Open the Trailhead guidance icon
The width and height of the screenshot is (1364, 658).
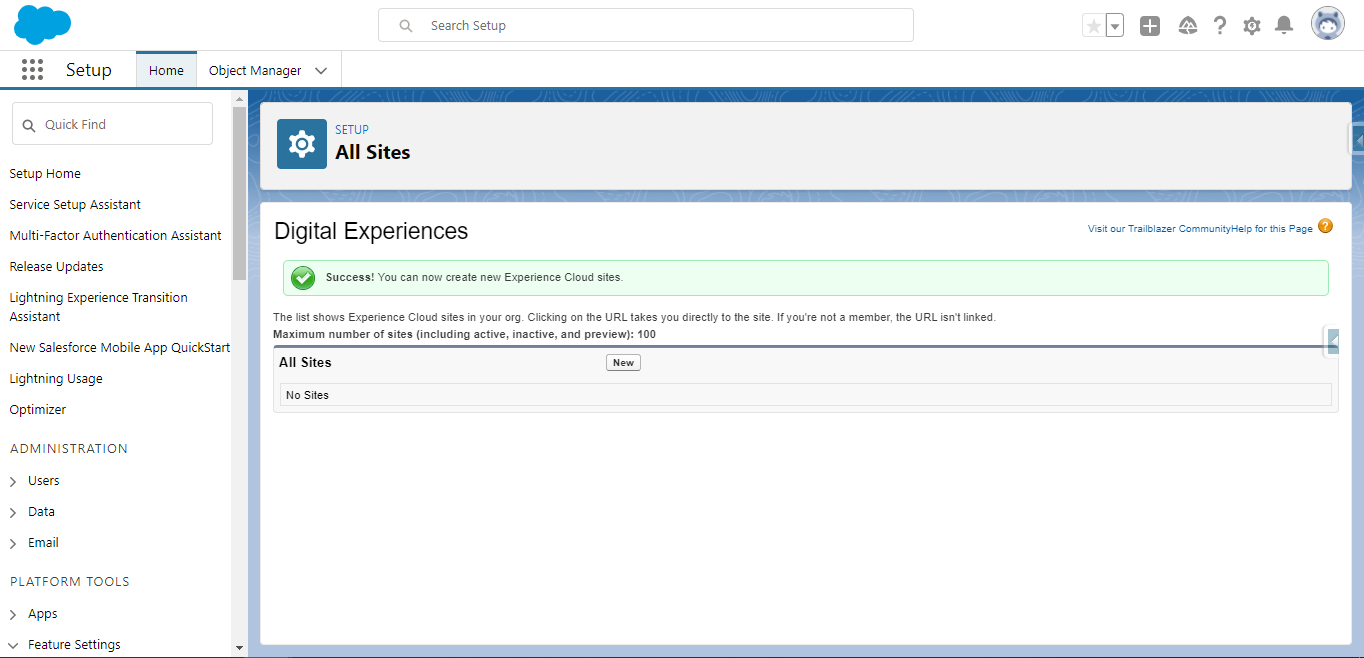click(x=1188, y=26)
